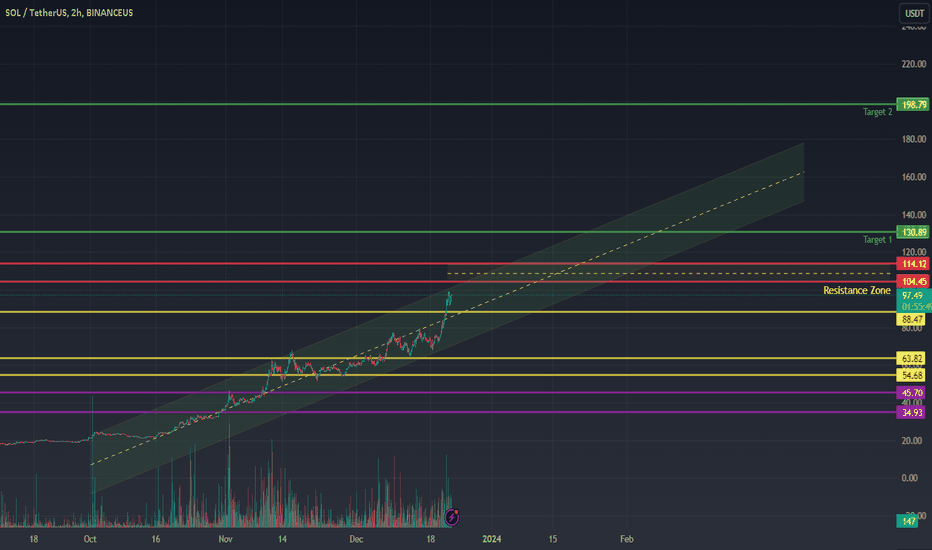This screenshot has width=932, height=550.
Task: Click the purple 34.93 price label
Action: [911, 412]
